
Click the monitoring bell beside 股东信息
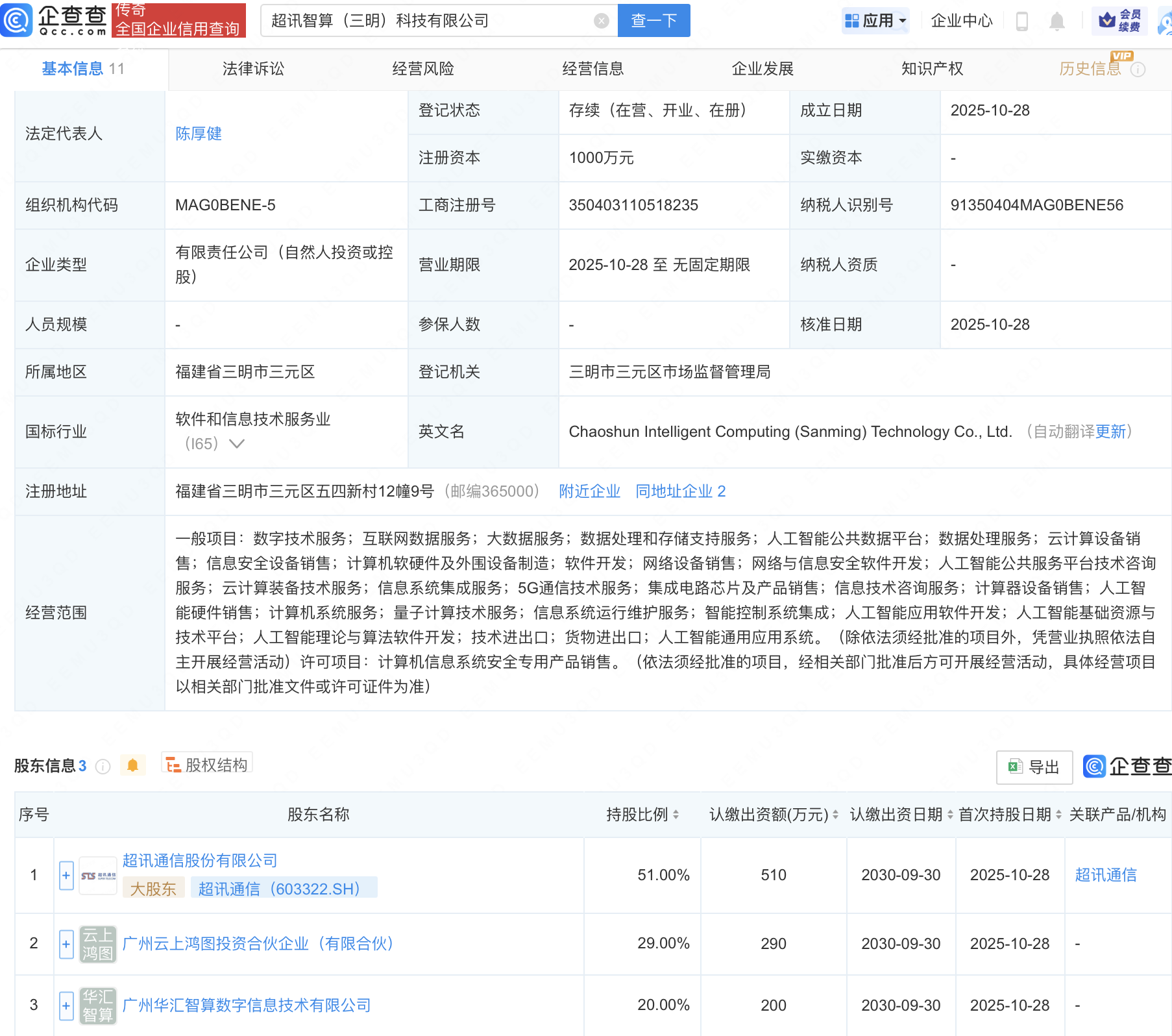click(x=134, y=765)
